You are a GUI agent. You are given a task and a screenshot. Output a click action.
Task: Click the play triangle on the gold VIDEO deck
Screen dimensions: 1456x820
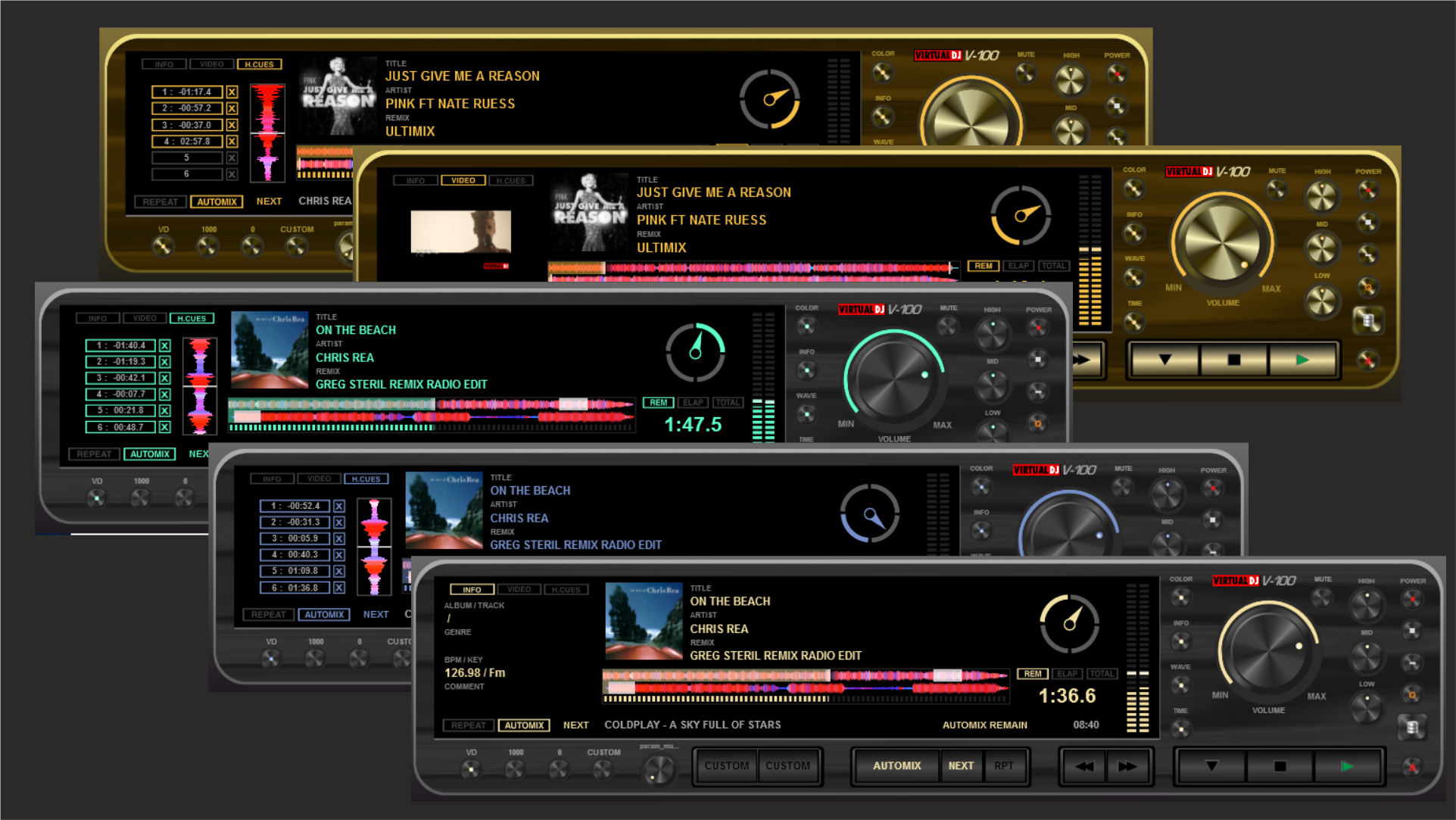[1302, 360]
